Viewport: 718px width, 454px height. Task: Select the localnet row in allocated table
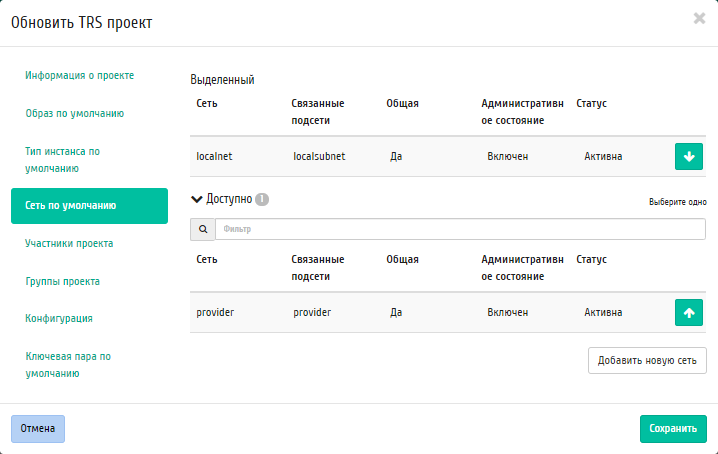point(400,157)
